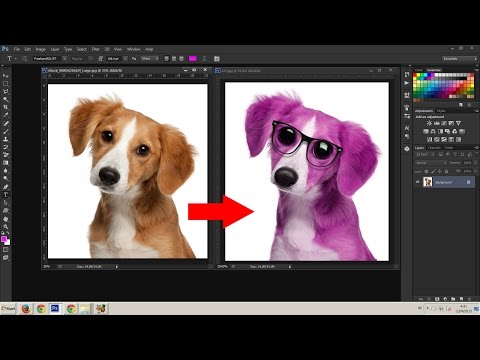Viewport: 480px width, 360px height.
Task: Open the font style dropdown
Action: click(x=90, y=59)
